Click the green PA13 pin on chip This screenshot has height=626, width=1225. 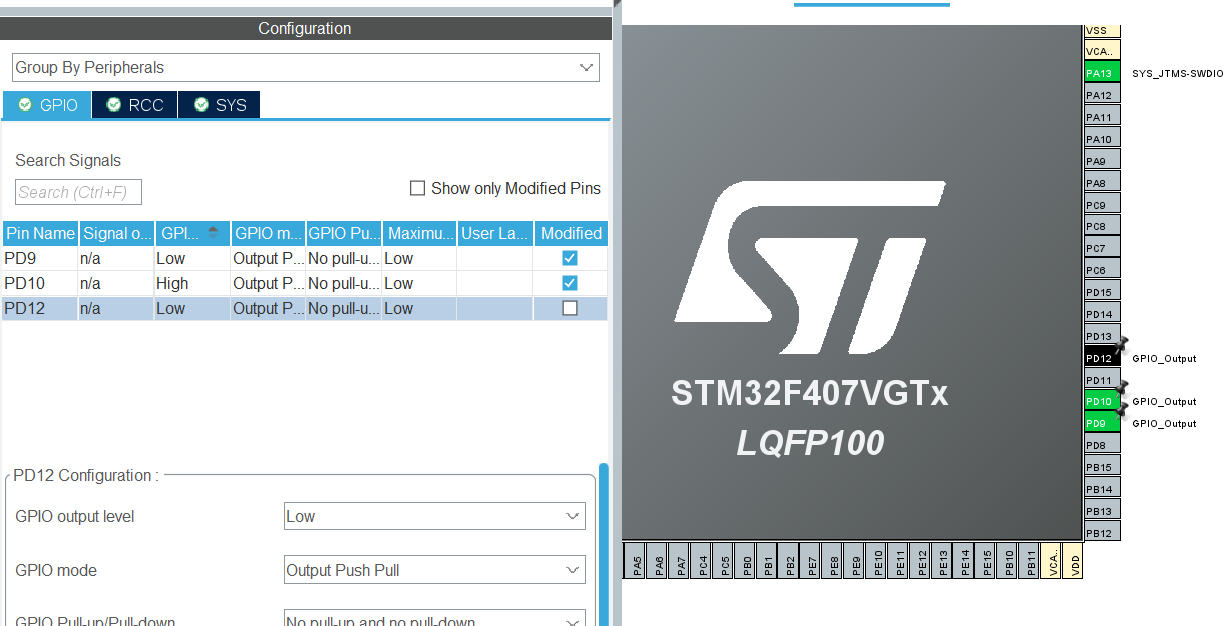[1102, 73]
